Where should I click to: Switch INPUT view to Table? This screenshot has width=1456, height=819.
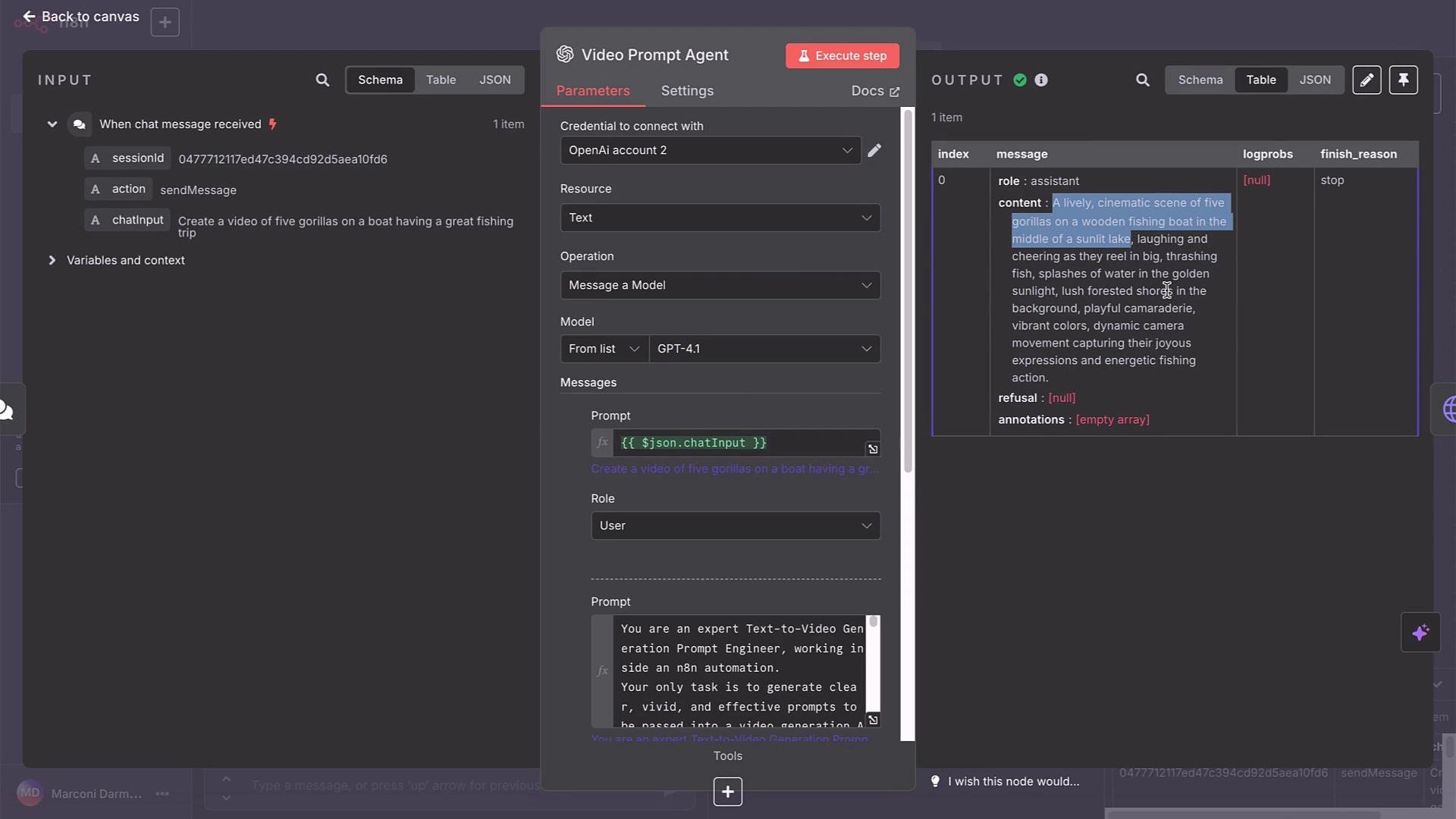point(441,80)
